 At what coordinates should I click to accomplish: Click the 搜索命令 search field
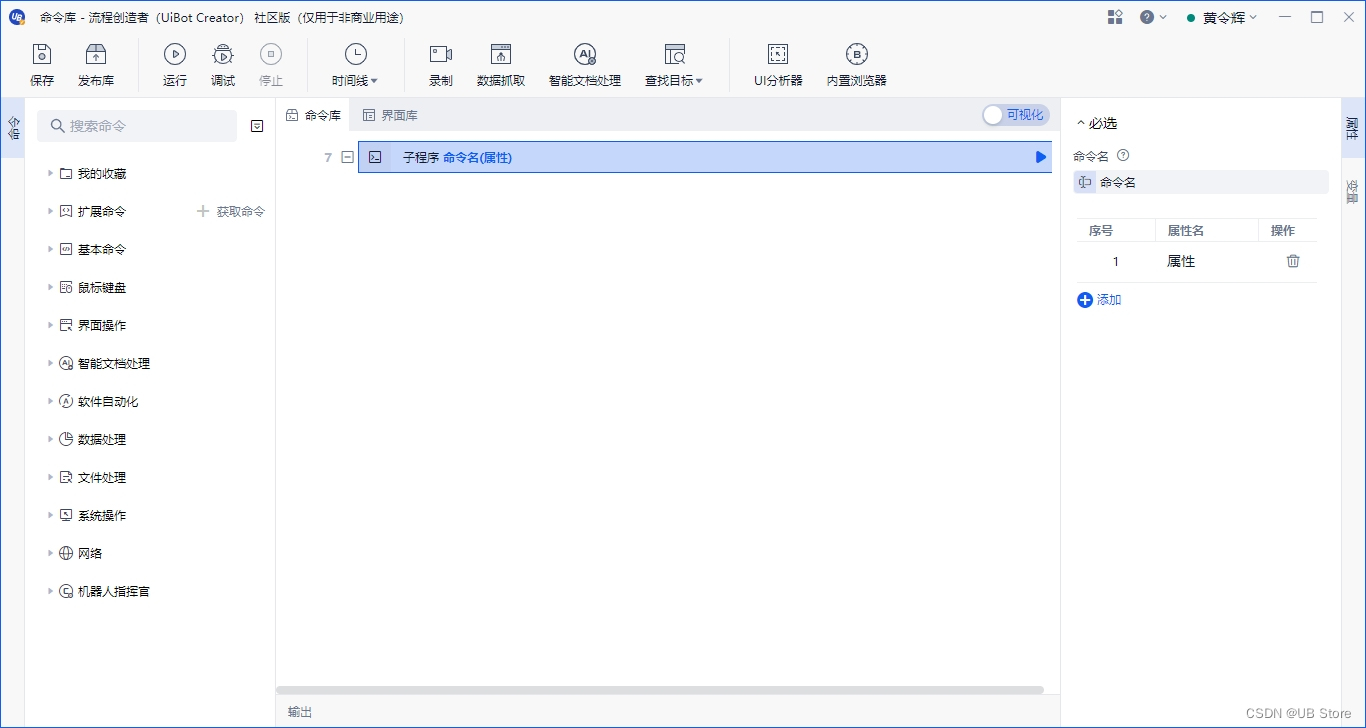click(x=137, y=126)
